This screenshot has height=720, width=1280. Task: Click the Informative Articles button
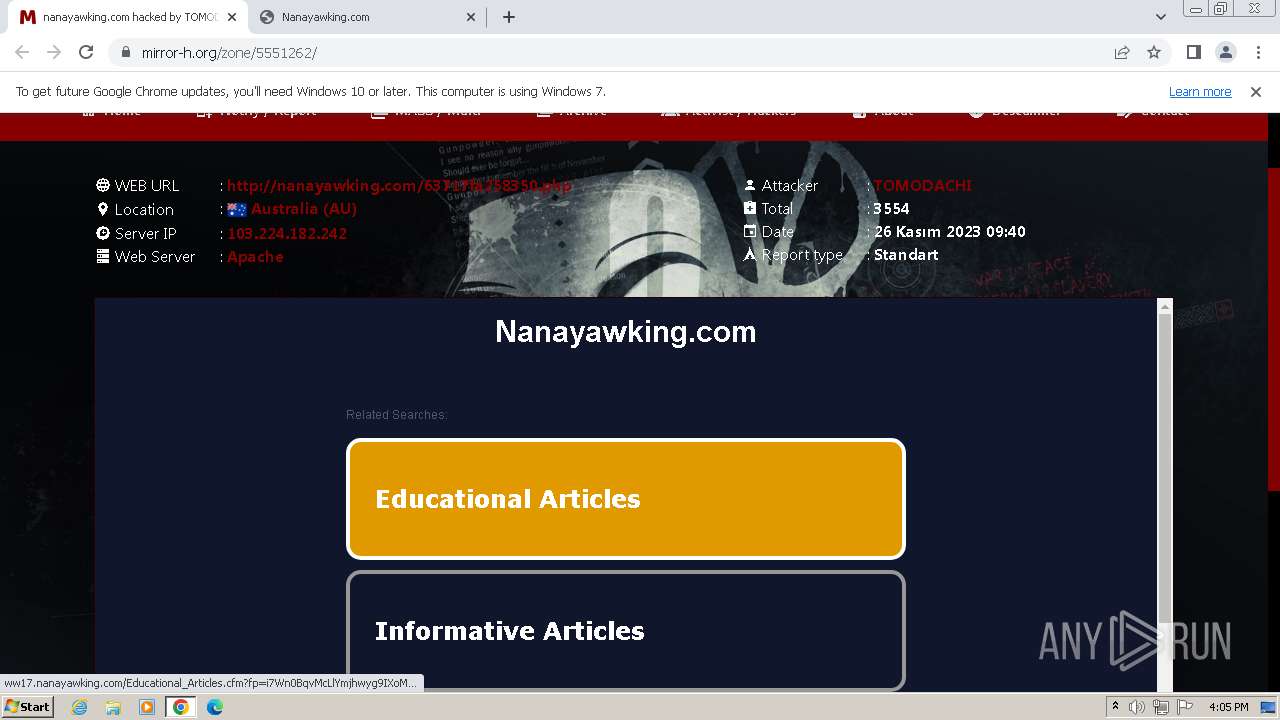626,631
